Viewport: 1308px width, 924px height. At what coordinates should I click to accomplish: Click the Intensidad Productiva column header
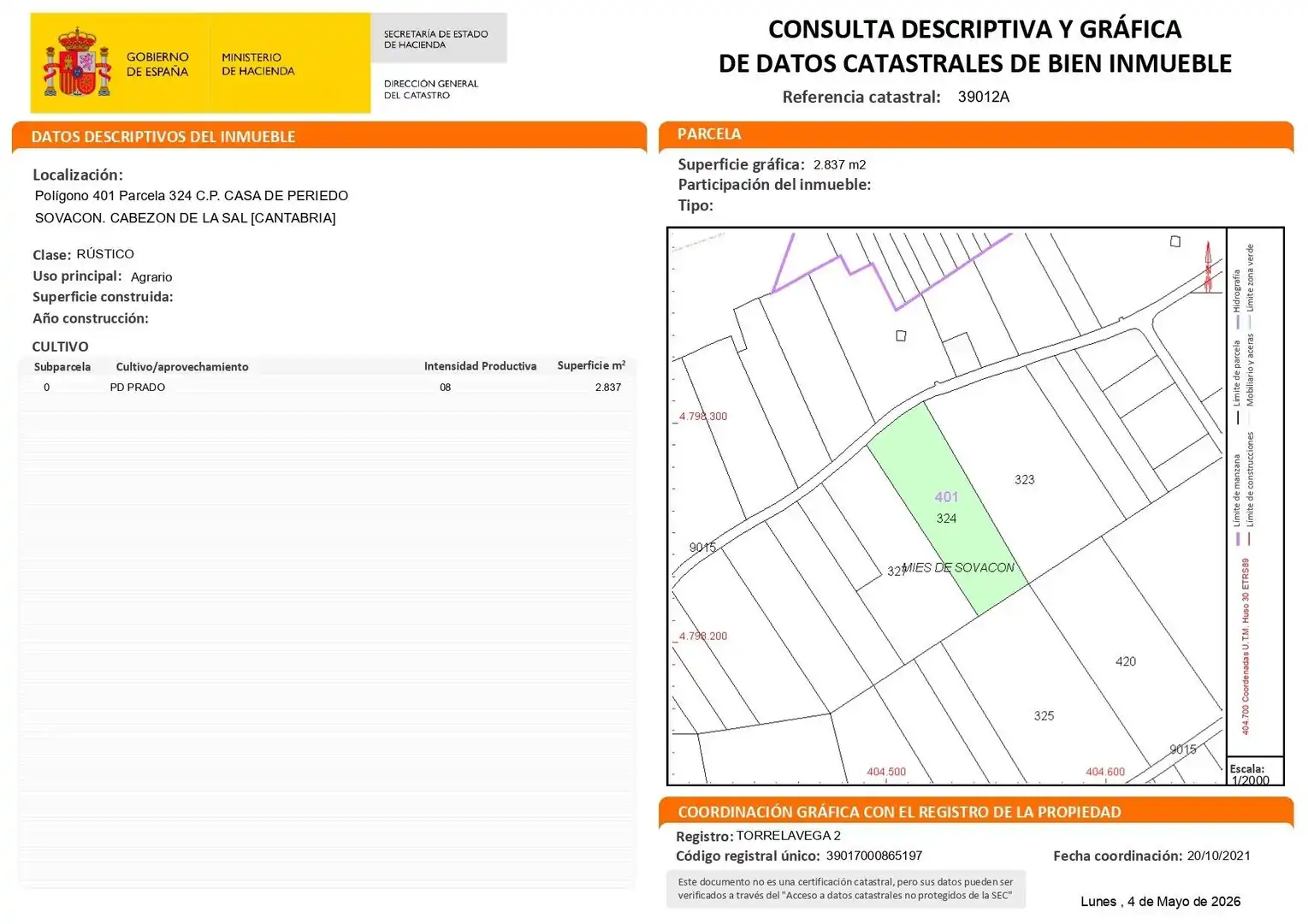(x=480, y=366)
